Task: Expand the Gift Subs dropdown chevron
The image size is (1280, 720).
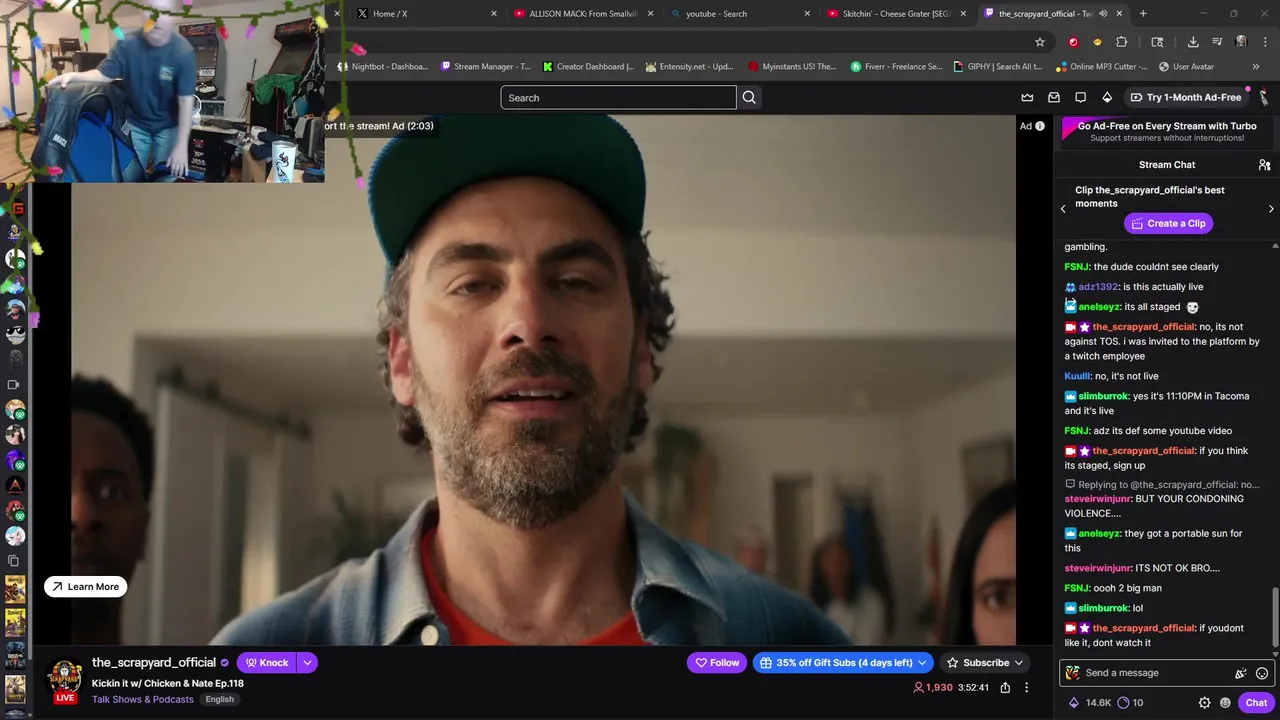Action: coord(922,662)
